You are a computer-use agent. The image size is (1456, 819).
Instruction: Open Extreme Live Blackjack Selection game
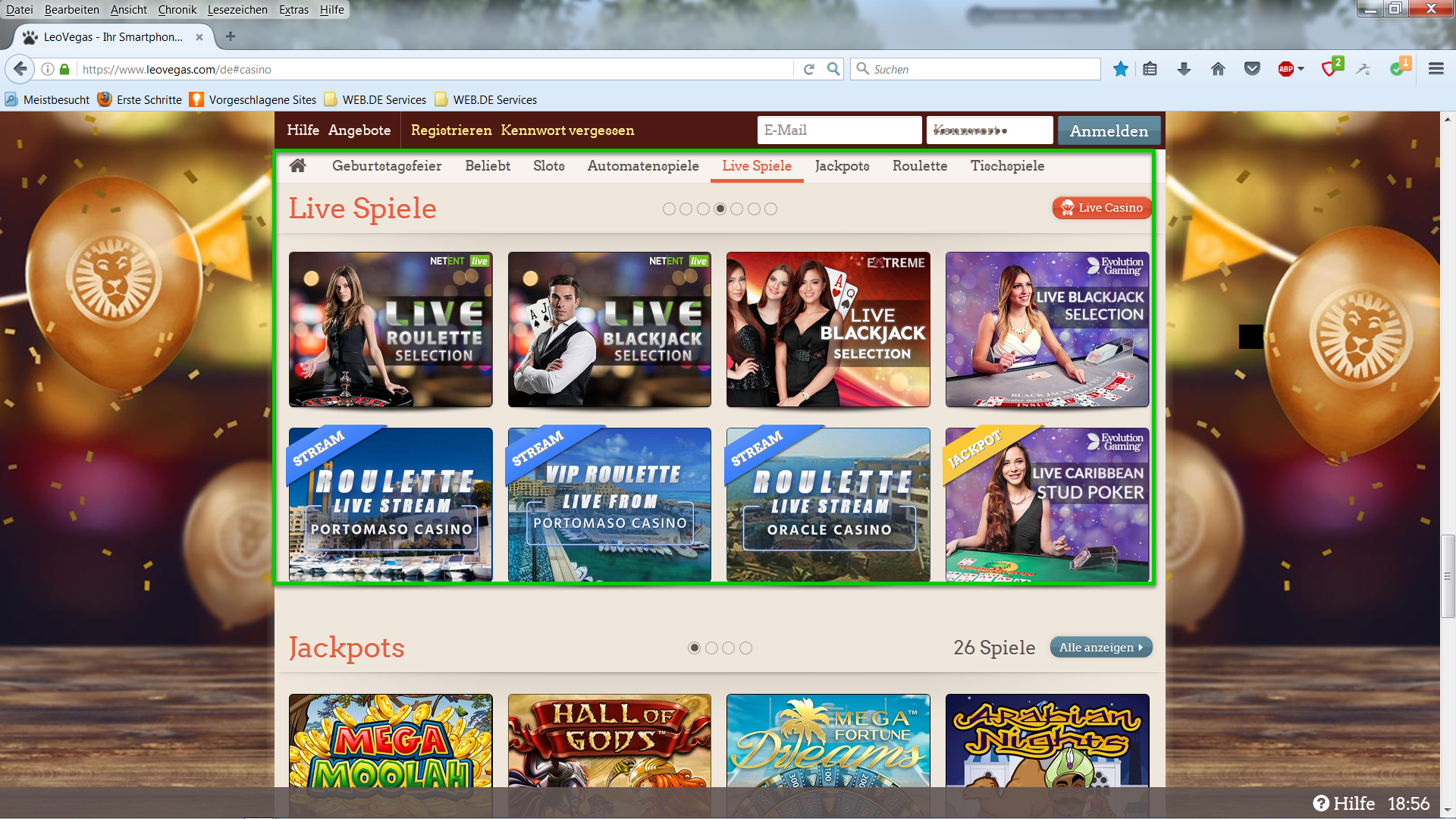828,330
